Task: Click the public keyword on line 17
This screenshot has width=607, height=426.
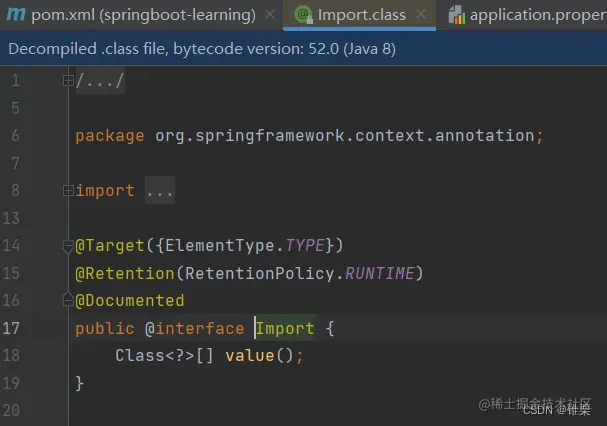Action: coord(105,328)
